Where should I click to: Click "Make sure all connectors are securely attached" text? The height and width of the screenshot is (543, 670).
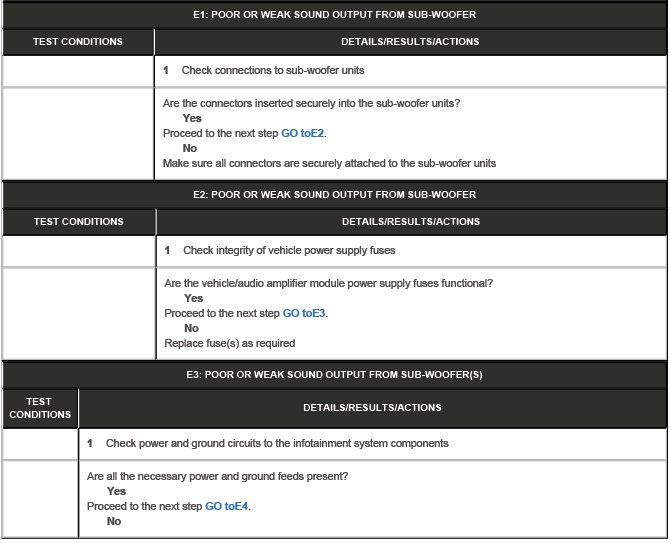click(329, 163)
